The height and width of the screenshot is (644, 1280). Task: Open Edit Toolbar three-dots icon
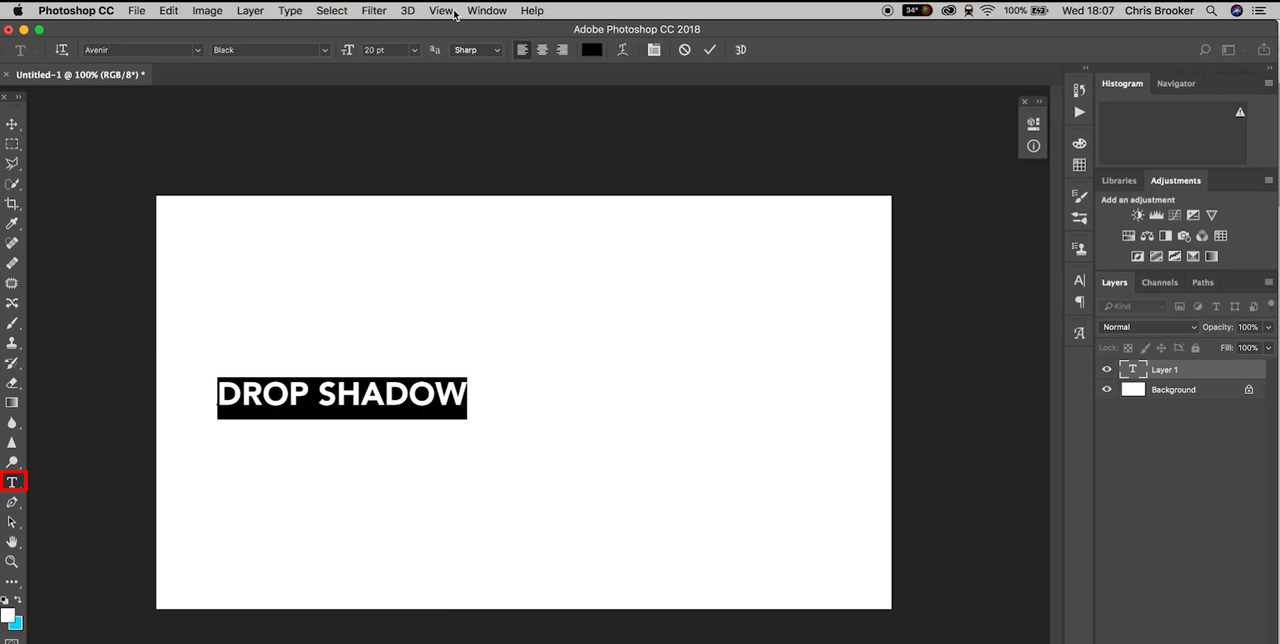12,581
